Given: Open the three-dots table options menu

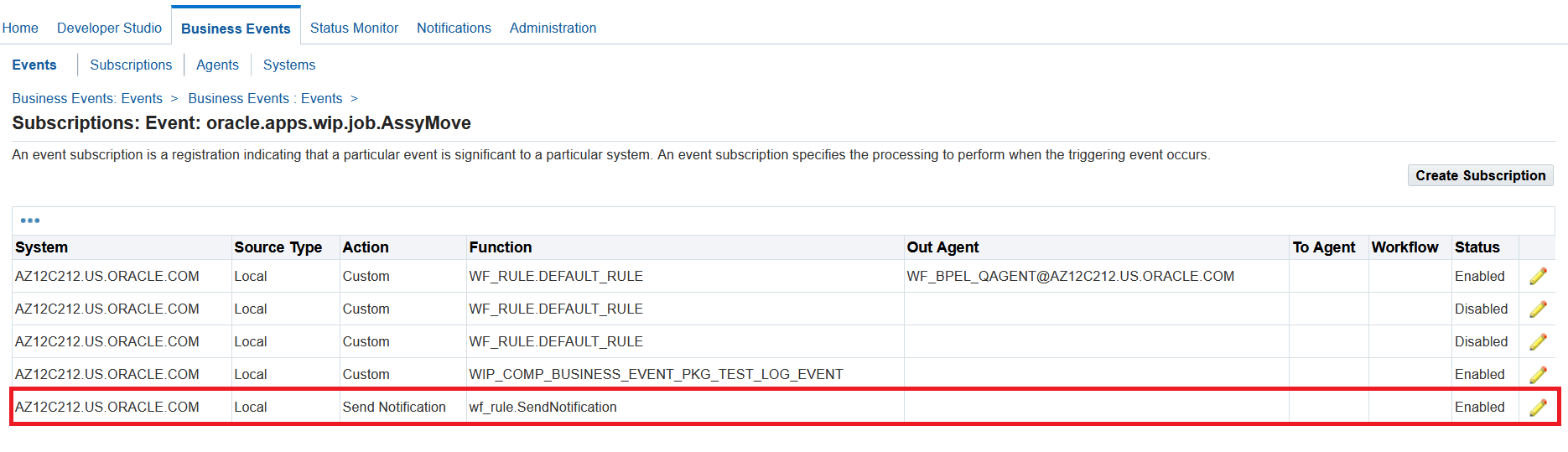Looking at the screenshot, I should [x=30, y=221].
